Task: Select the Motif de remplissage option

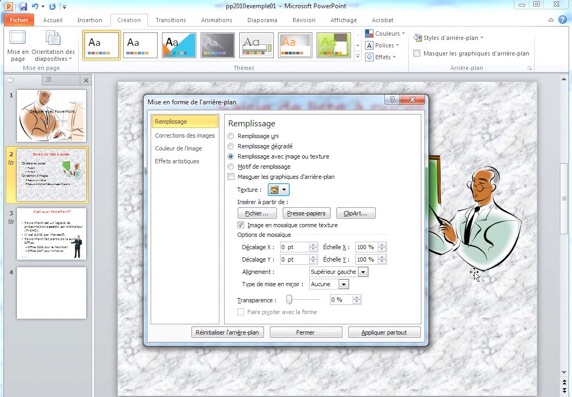Action: tap(231, 167)
